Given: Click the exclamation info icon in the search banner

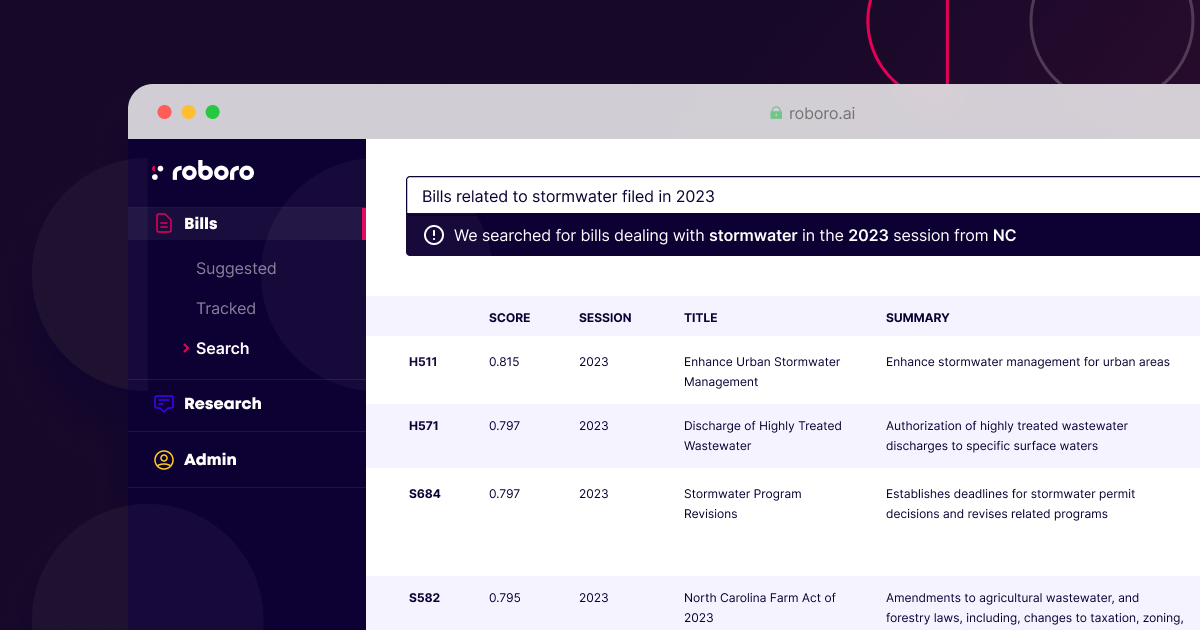Looking at the screenshot, I should 432,235.
